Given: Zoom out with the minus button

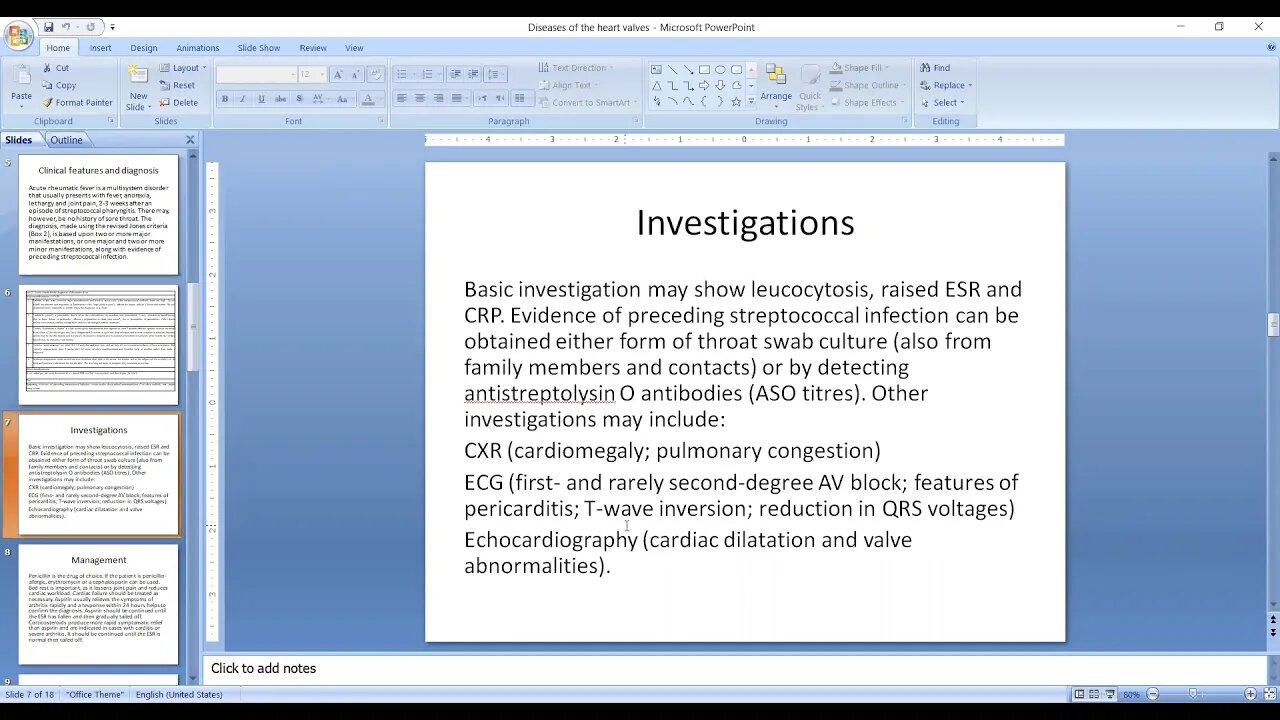Looking at the screenshot, I should 1152,694.
